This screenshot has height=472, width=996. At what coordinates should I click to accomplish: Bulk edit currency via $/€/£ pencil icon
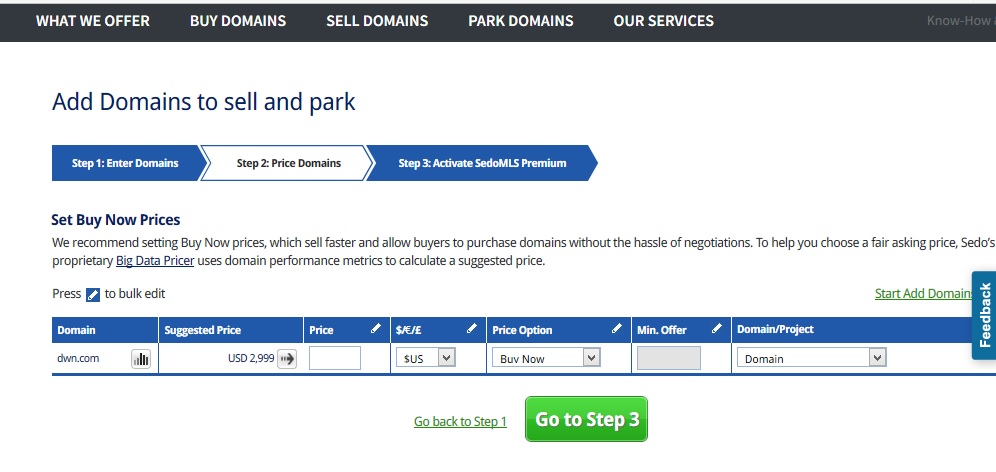(472, 329)
